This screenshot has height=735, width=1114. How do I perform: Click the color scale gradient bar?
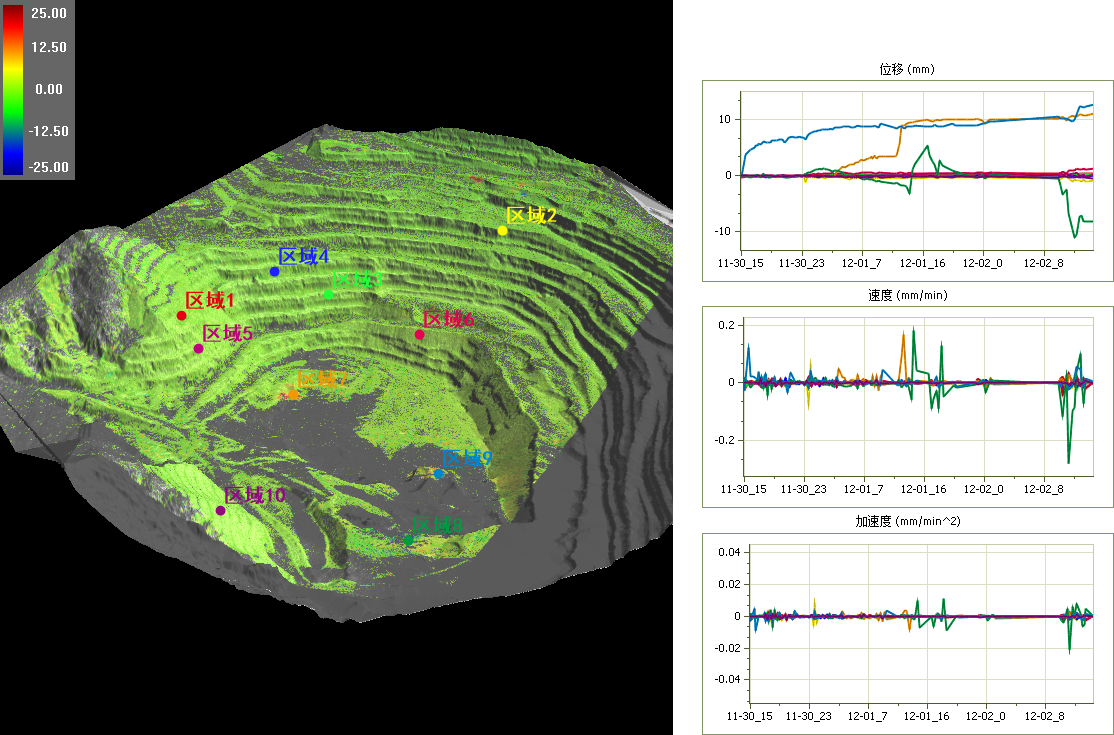[13, 89]
